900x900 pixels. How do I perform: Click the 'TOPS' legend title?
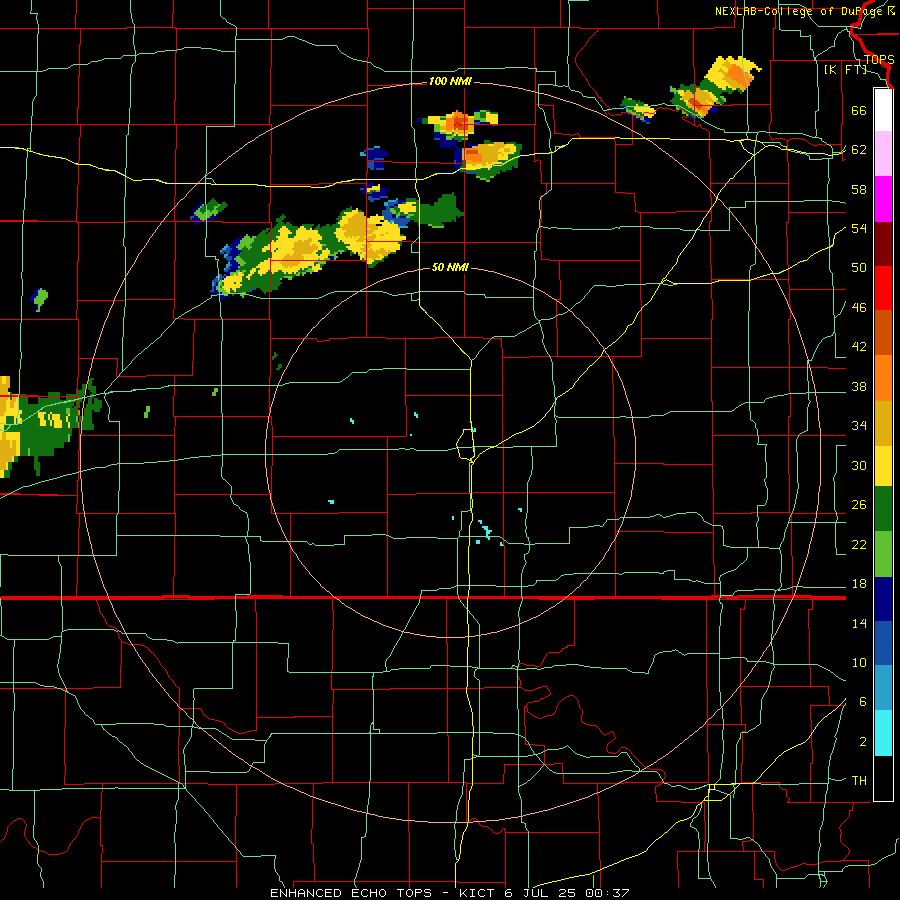879,60
